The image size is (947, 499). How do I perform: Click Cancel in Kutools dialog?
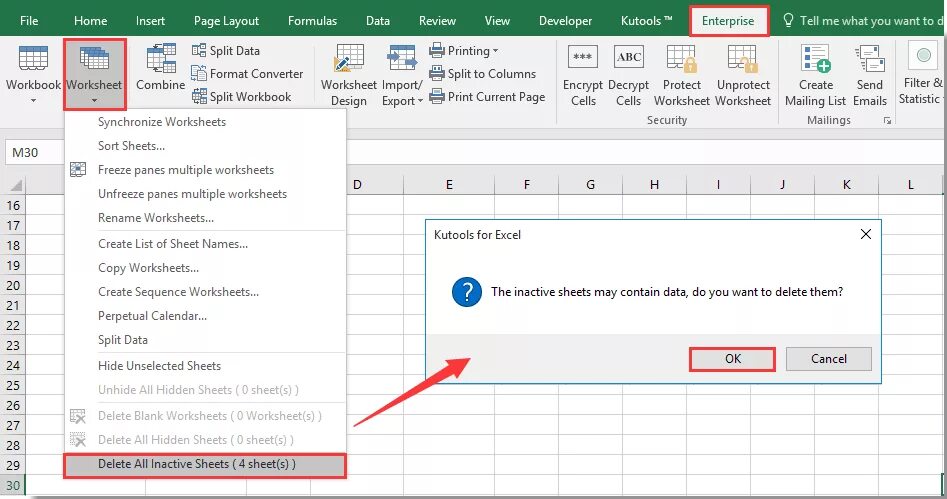829,359
